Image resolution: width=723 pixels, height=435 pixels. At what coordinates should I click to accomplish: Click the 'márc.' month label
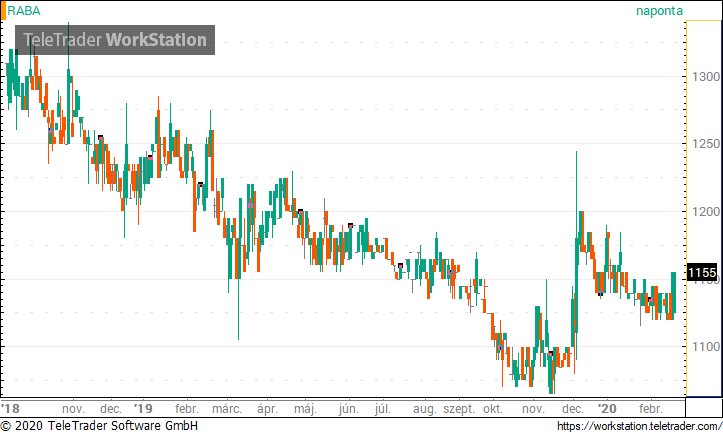click(227, 409)
